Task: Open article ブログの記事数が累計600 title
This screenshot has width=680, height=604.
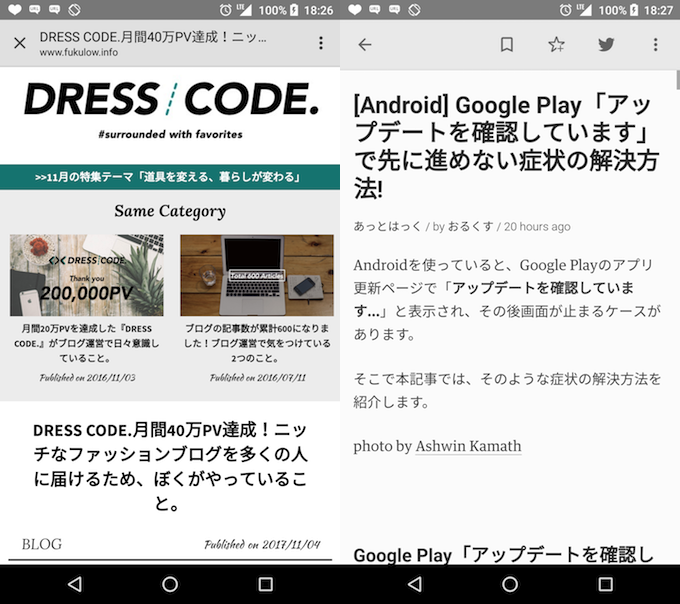Action: [257, 343]
